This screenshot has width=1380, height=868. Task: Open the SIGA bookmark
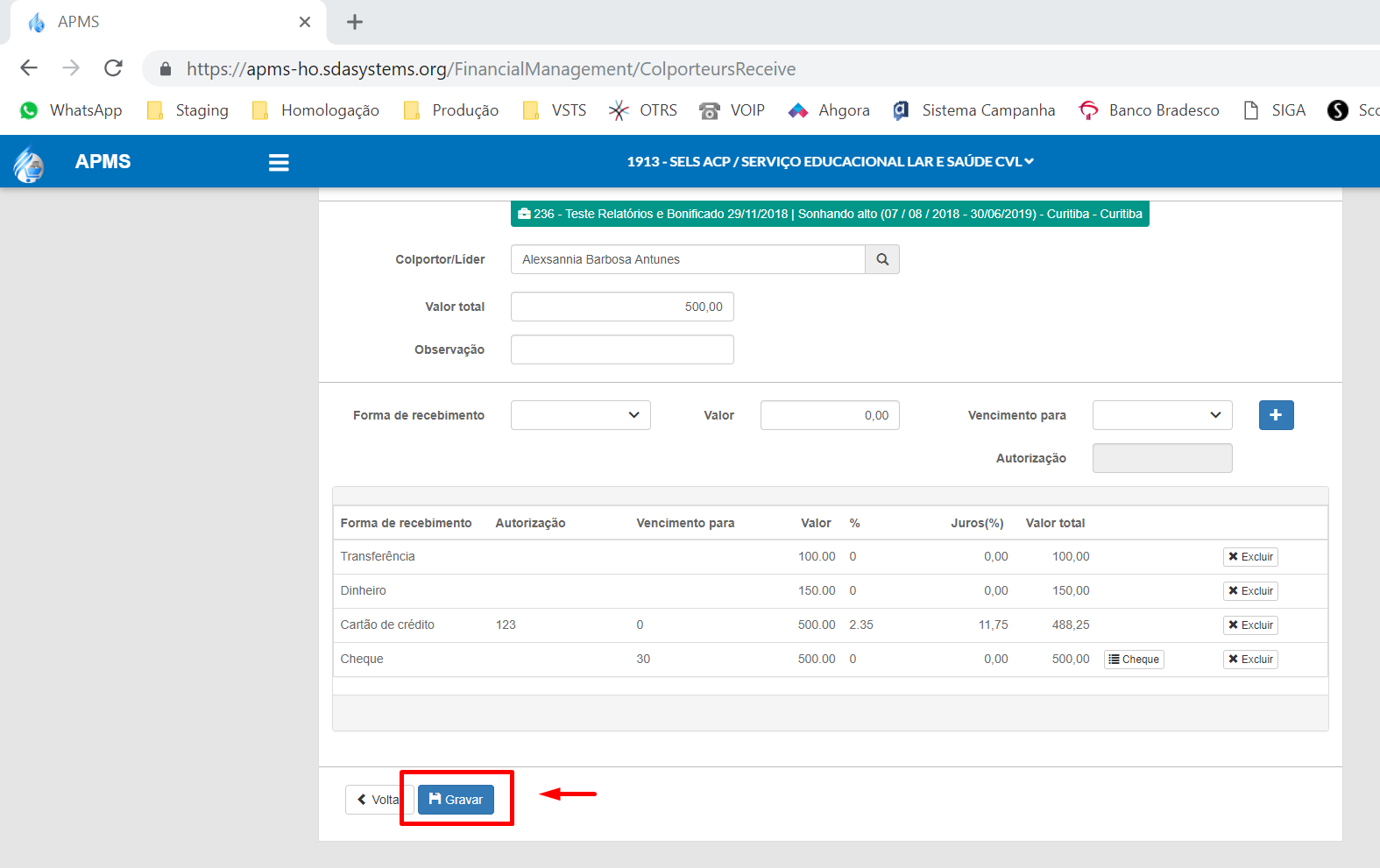(1274, 110)
